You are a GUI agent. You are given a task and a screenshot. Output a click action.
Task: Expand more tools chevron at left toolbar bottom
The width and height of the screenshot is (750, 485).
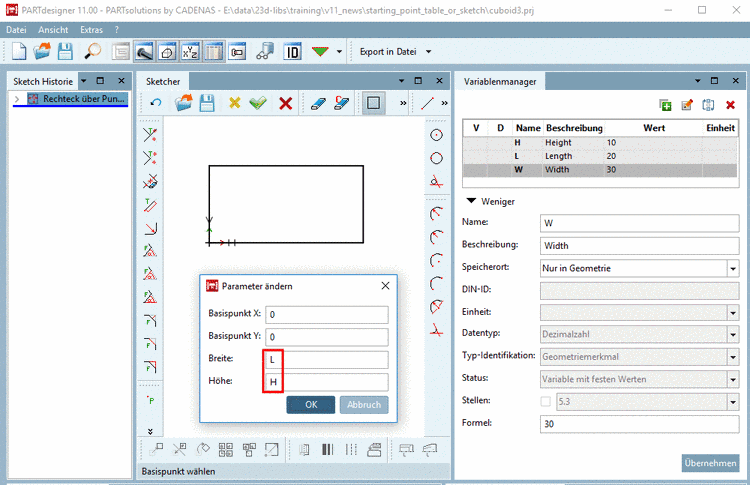tap(150, 431)
